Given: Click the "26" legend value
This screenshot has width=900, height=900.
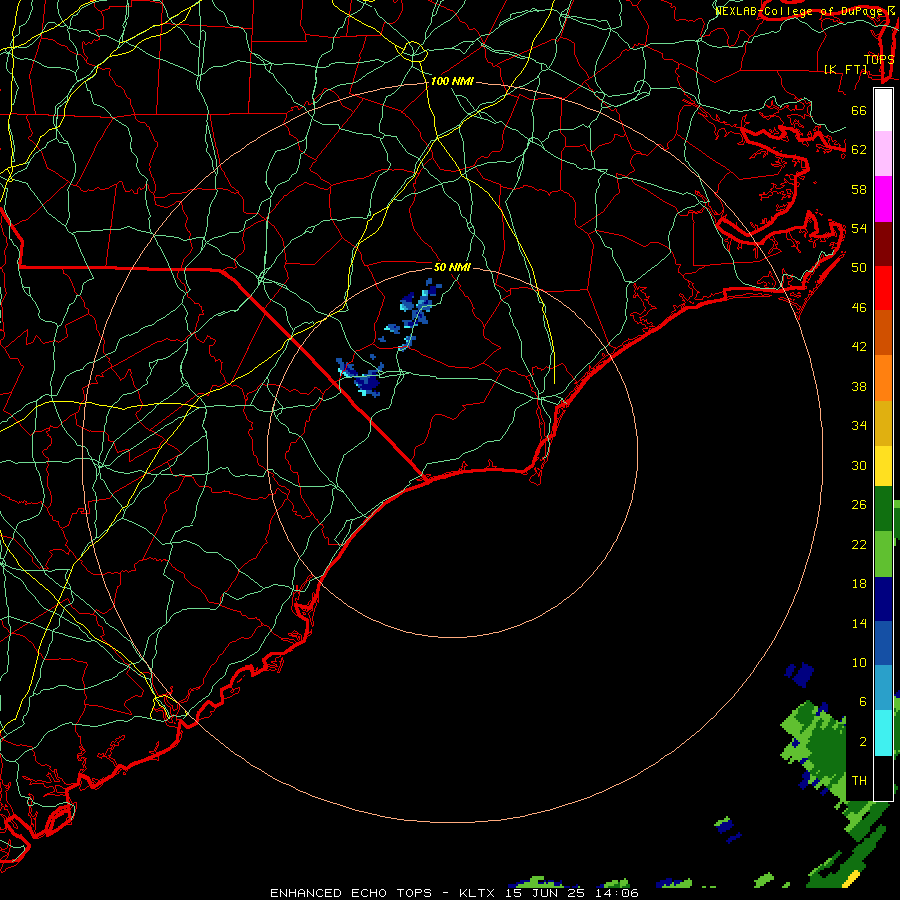Looking at the screenshot, I should (859, 505).
